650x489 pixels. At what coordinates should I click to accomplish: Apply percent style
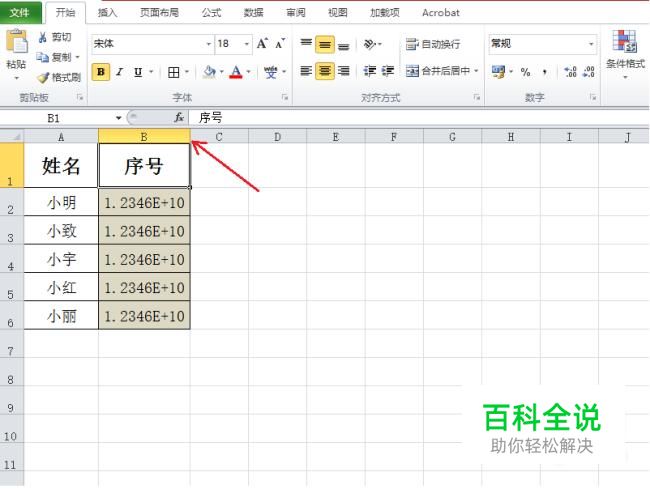click(525, 72)
